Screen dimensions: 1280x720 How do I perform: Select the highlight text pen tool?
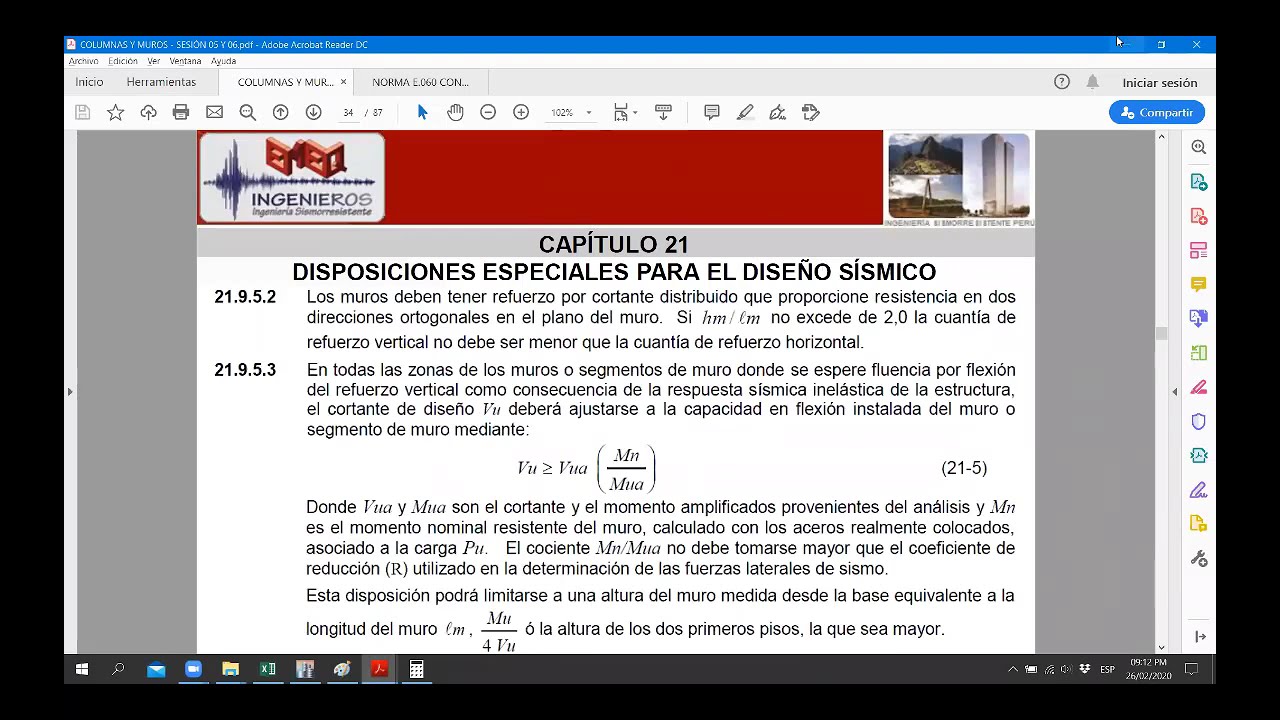[x=745, y=113]
